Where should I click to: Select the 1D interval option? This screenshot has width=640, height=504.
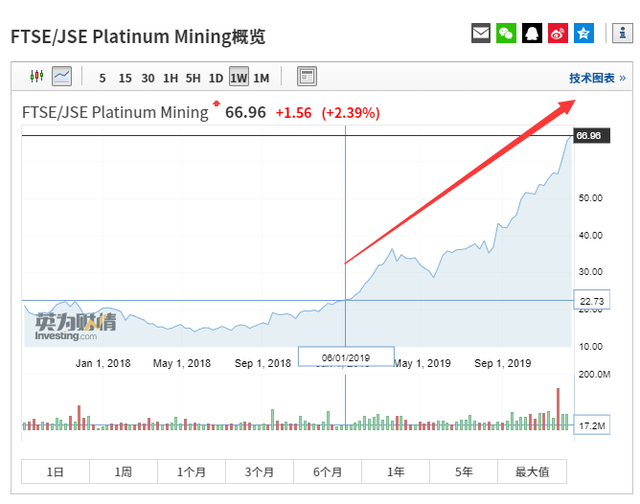(215, 78)
